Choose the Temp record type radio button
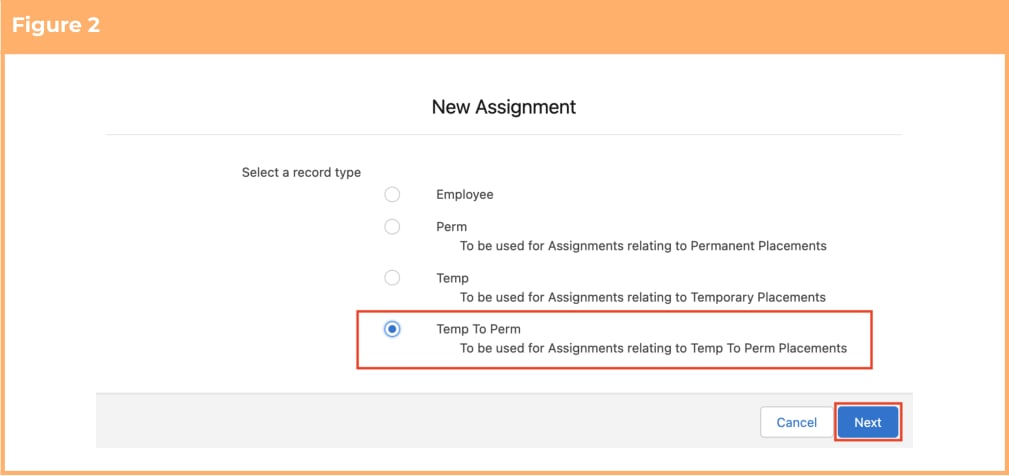The height and width of the screenshot is (476, 1009). (x=392, y=278)
